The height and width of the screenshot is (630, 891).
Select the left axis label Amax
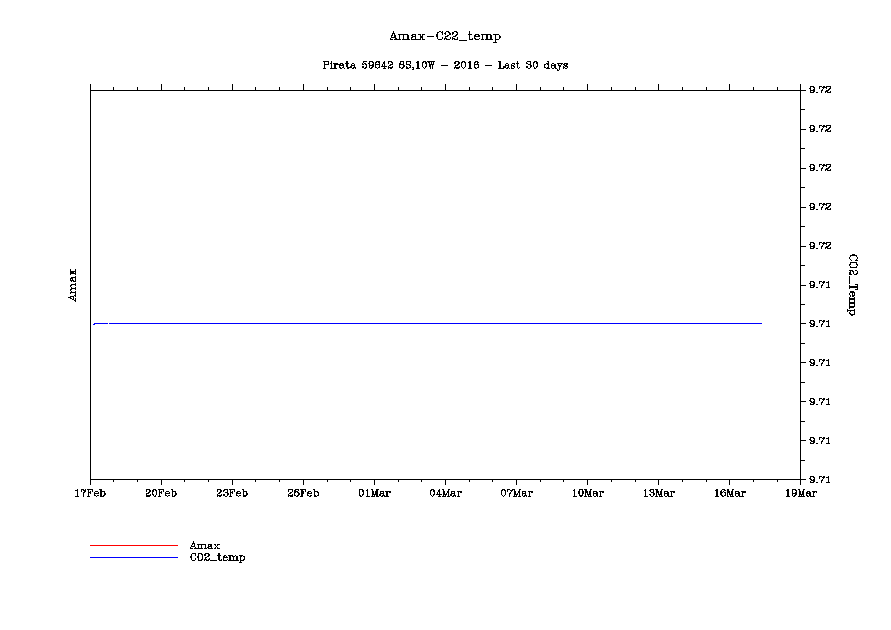[71, 284]
